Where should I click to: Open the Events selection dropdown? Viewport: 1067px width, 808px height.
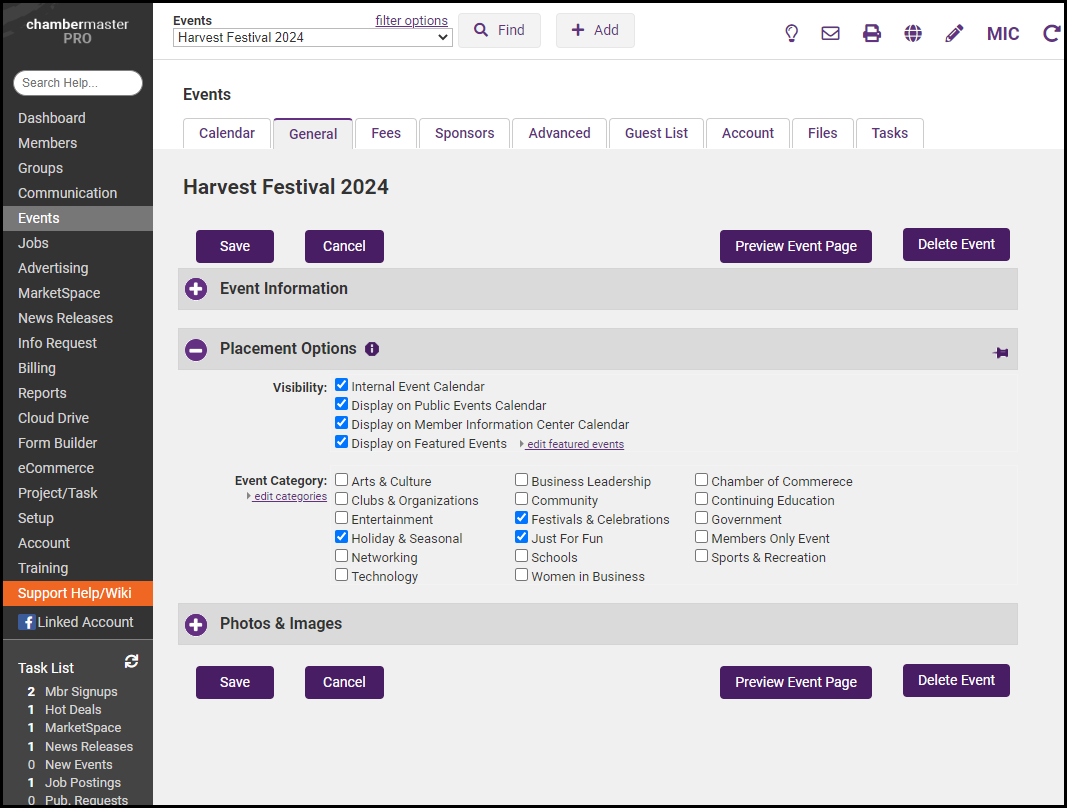coord(312,38)
